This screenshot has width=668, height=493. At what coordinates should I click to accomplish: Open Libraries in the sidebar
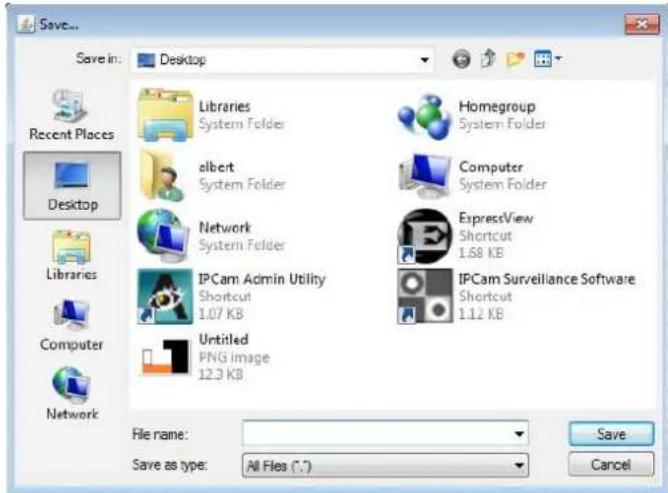point(72,255)
